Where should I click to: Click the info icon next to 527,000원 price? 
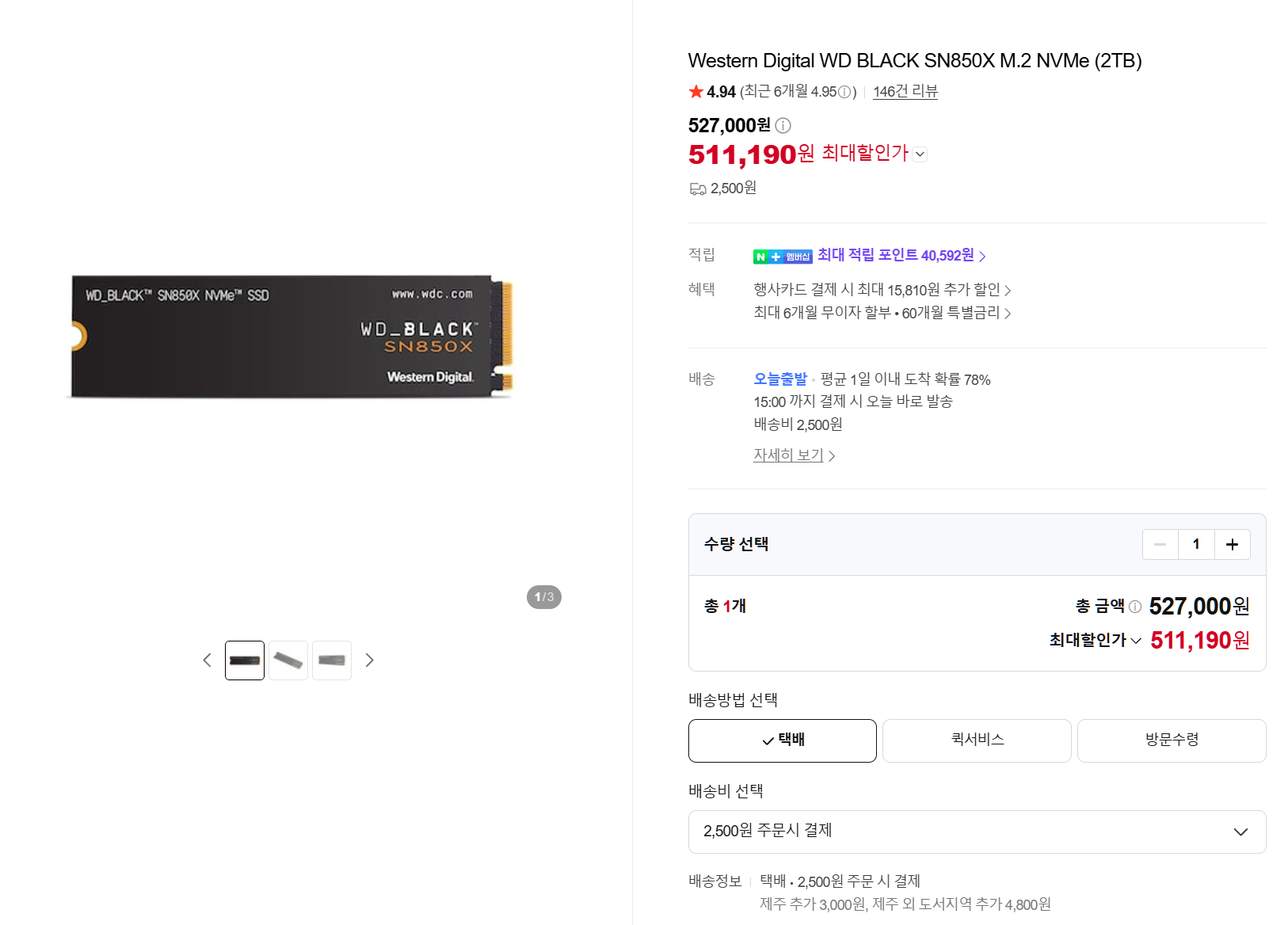(x=783, y=125)
